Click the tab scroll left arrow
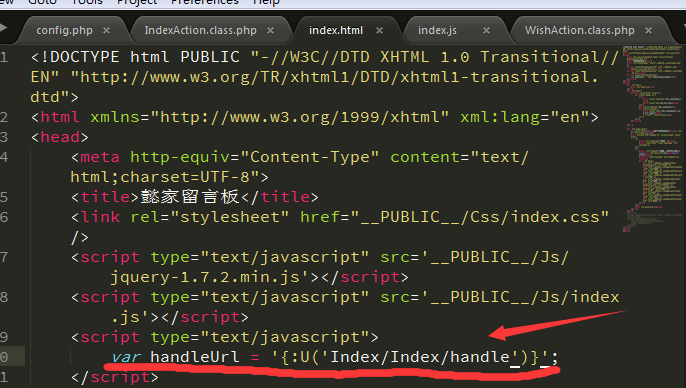This screenshot has height=388, width=686. pyautogui.click(x=4, y=28)
